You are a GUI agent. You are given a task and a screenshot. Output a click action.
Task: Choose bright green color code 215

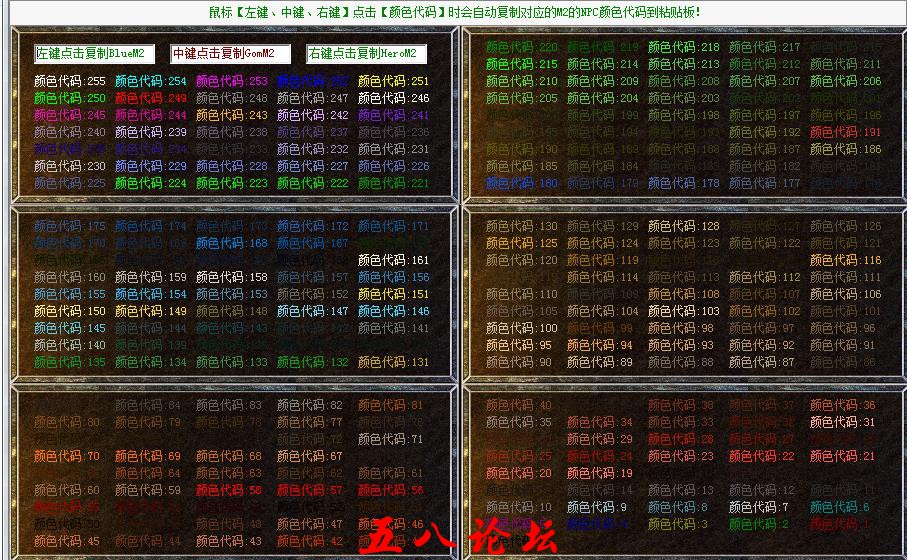[522, 64]
